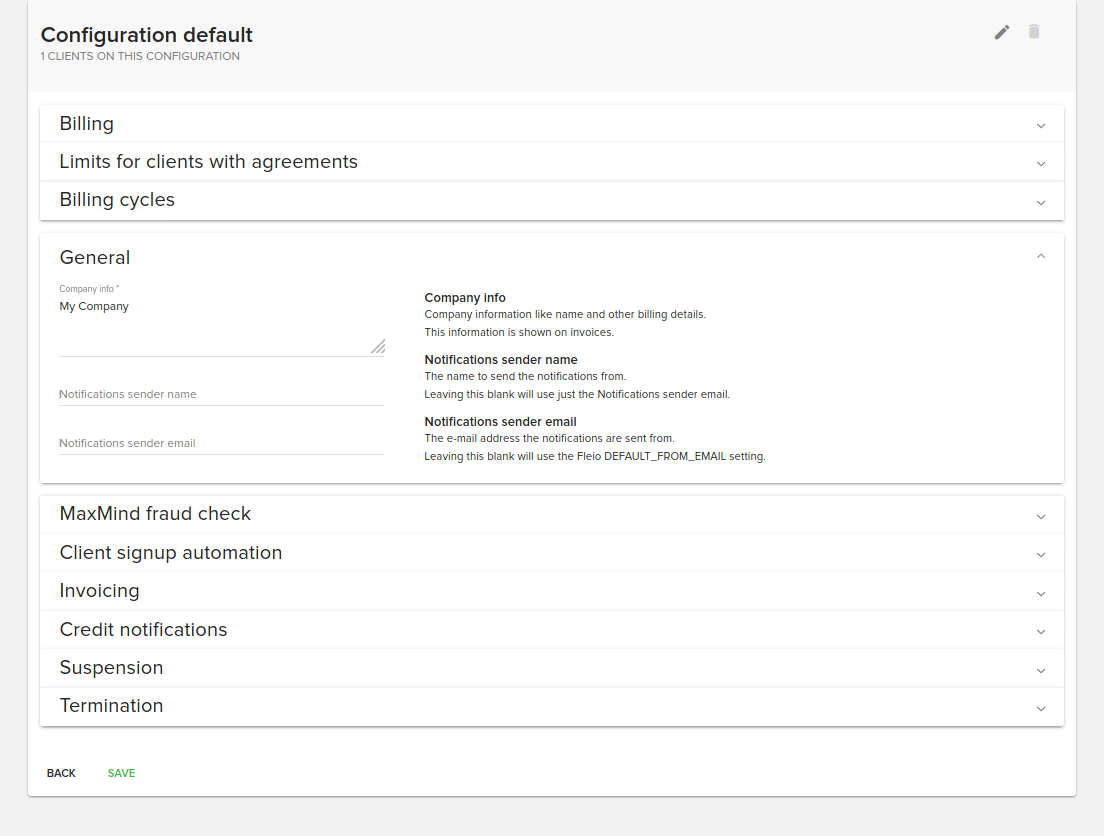Click the trash delete configuration icon

pos(1034,32)
